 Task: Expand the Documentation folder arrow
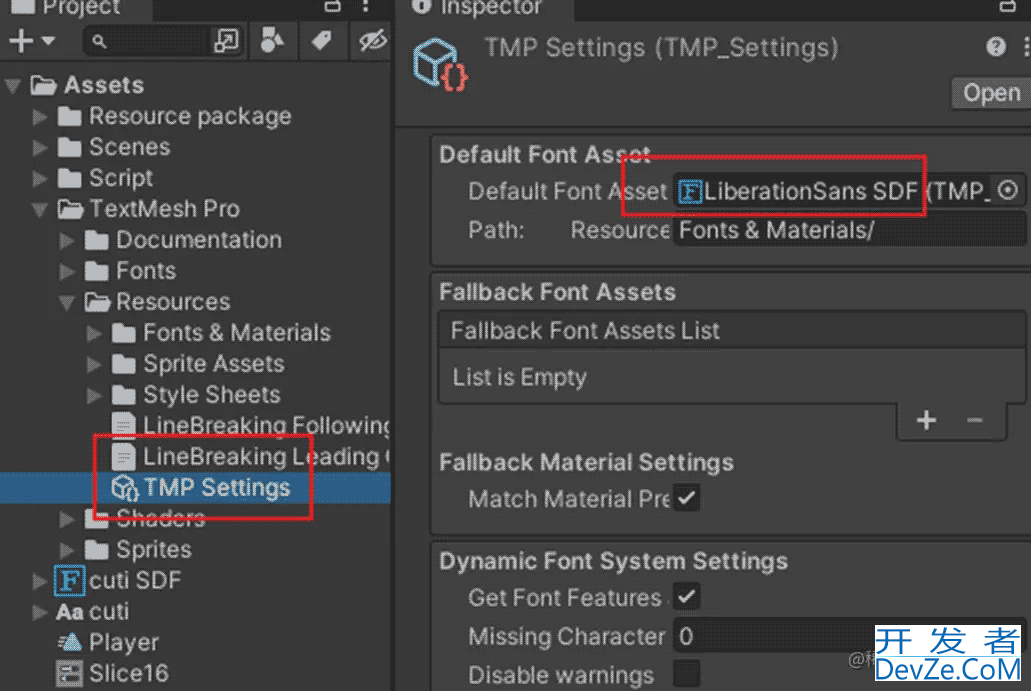(x=67, y=240)
